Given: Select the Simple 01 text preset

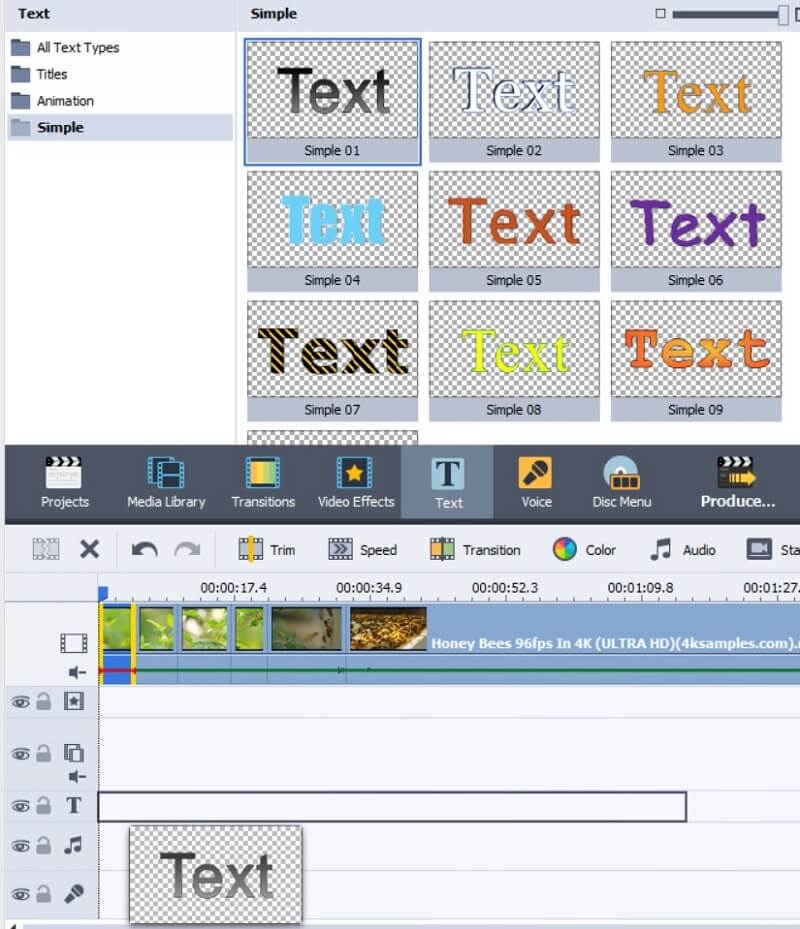Looking at the screenshot, I should pyautogui.click(x=332, y=102).
